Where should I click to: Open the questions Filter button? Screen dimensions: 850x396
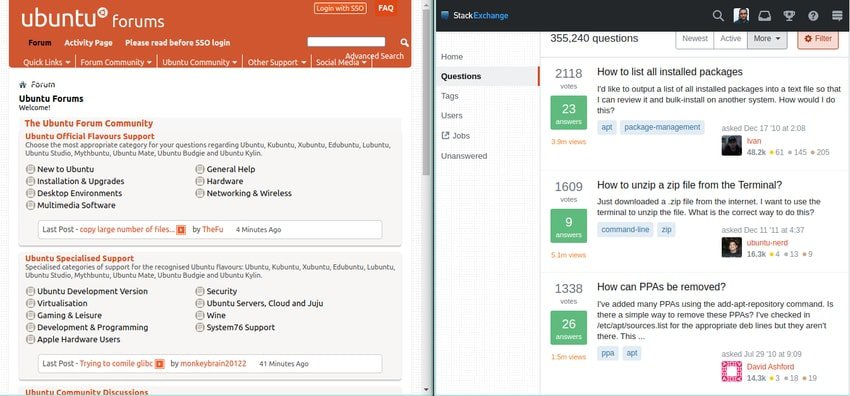point(817,38)
